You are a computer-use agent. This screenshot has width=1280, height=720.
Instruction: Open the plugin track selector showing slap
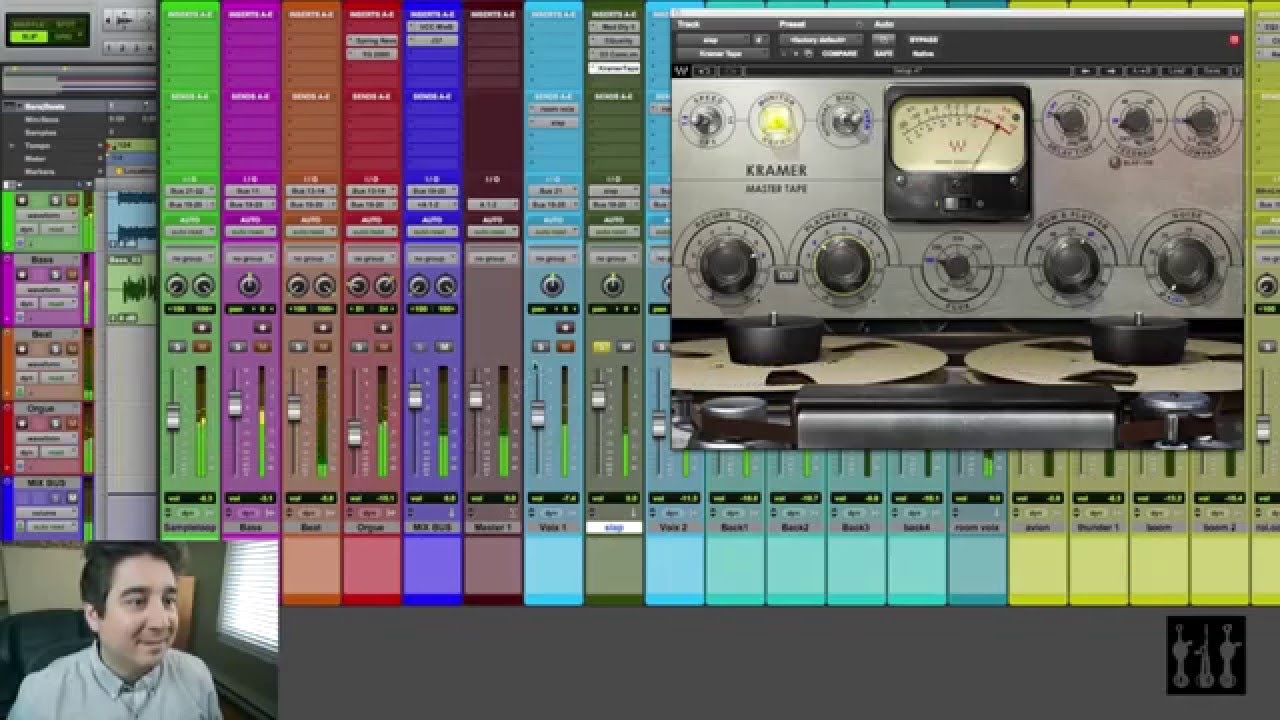point(711,40)
